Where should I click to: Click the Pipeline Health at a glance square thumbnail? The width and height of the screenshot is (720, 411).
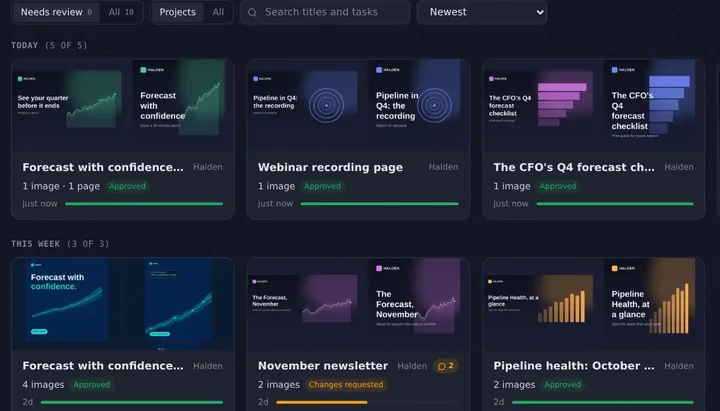(x=651, y=298)
